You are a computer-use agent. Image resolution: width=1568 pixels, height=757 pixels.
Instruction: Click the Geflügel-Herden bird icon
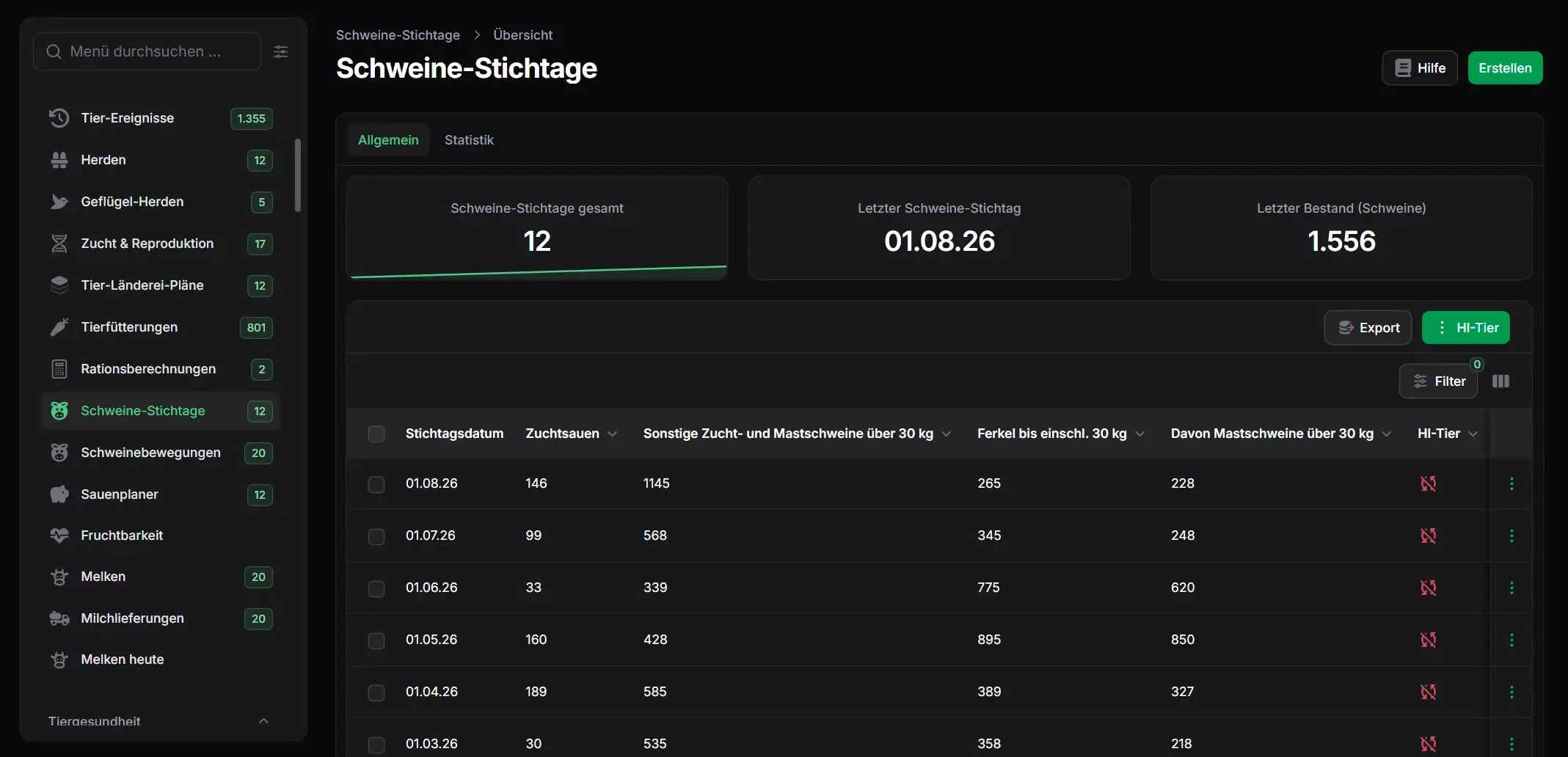click(59, 202)
